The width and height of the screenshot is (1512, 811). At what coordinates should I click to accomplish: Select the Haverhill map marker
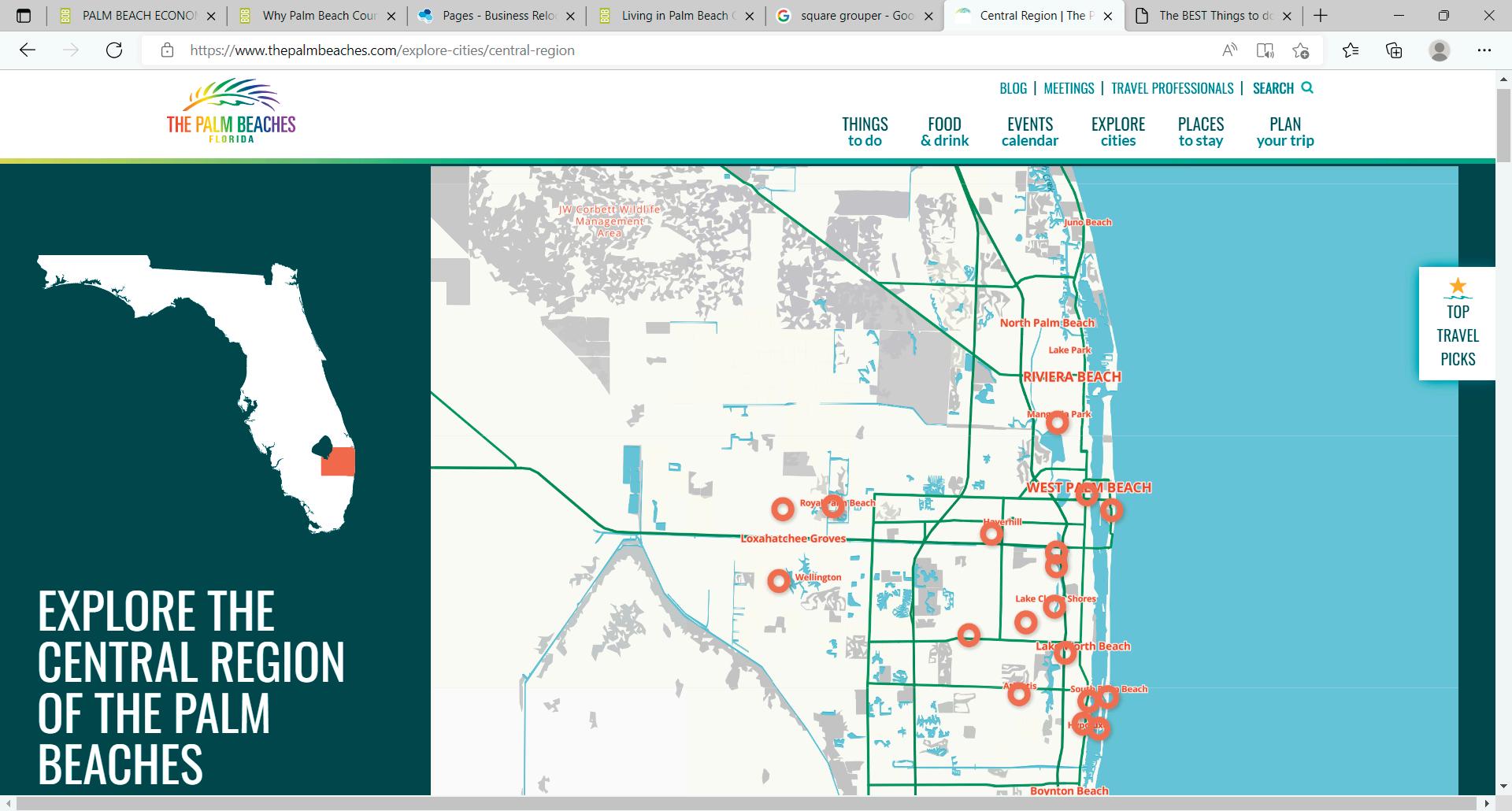point(991,534)
